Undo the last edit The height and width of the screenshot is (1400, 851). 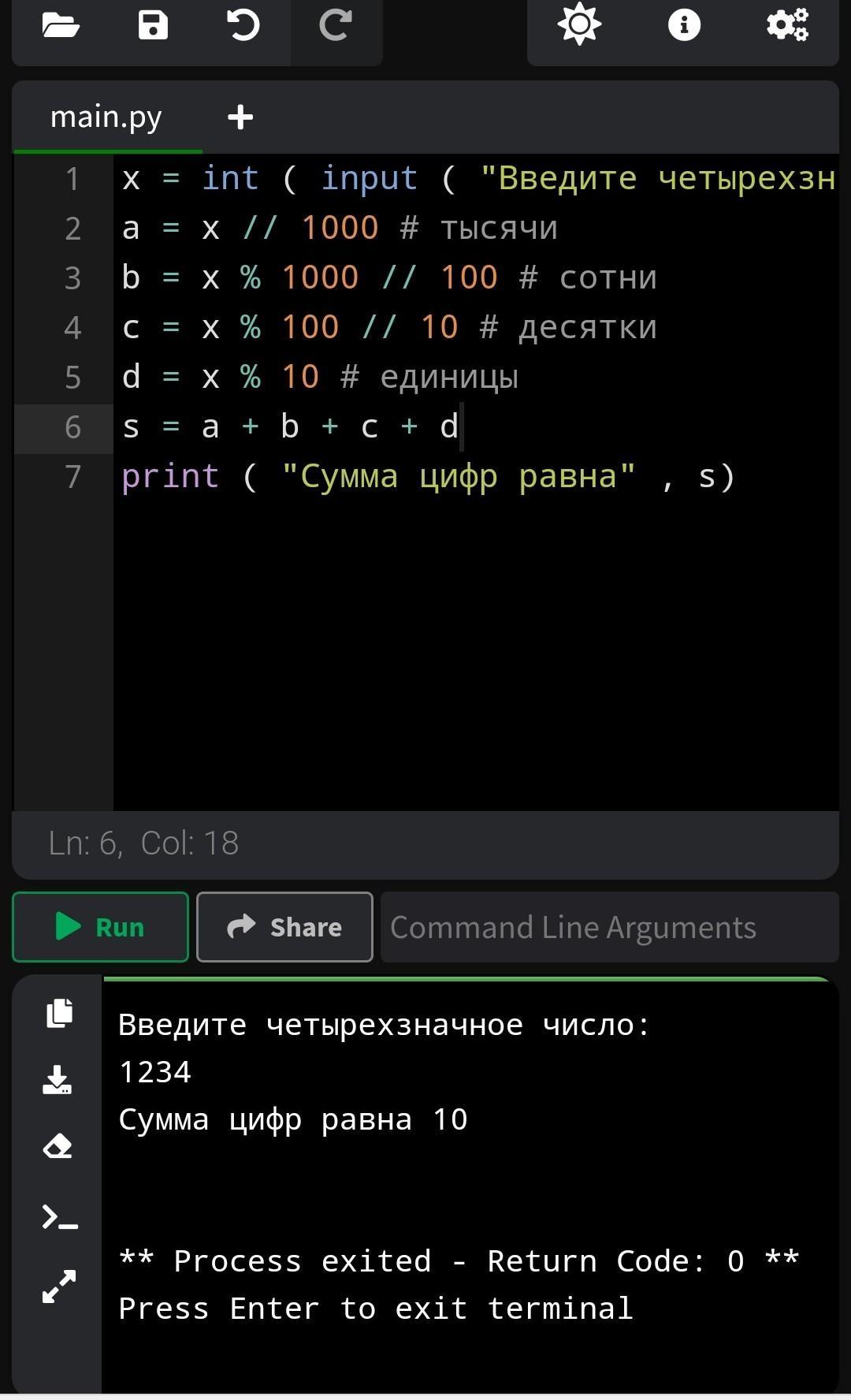click(x=243, y=25)
